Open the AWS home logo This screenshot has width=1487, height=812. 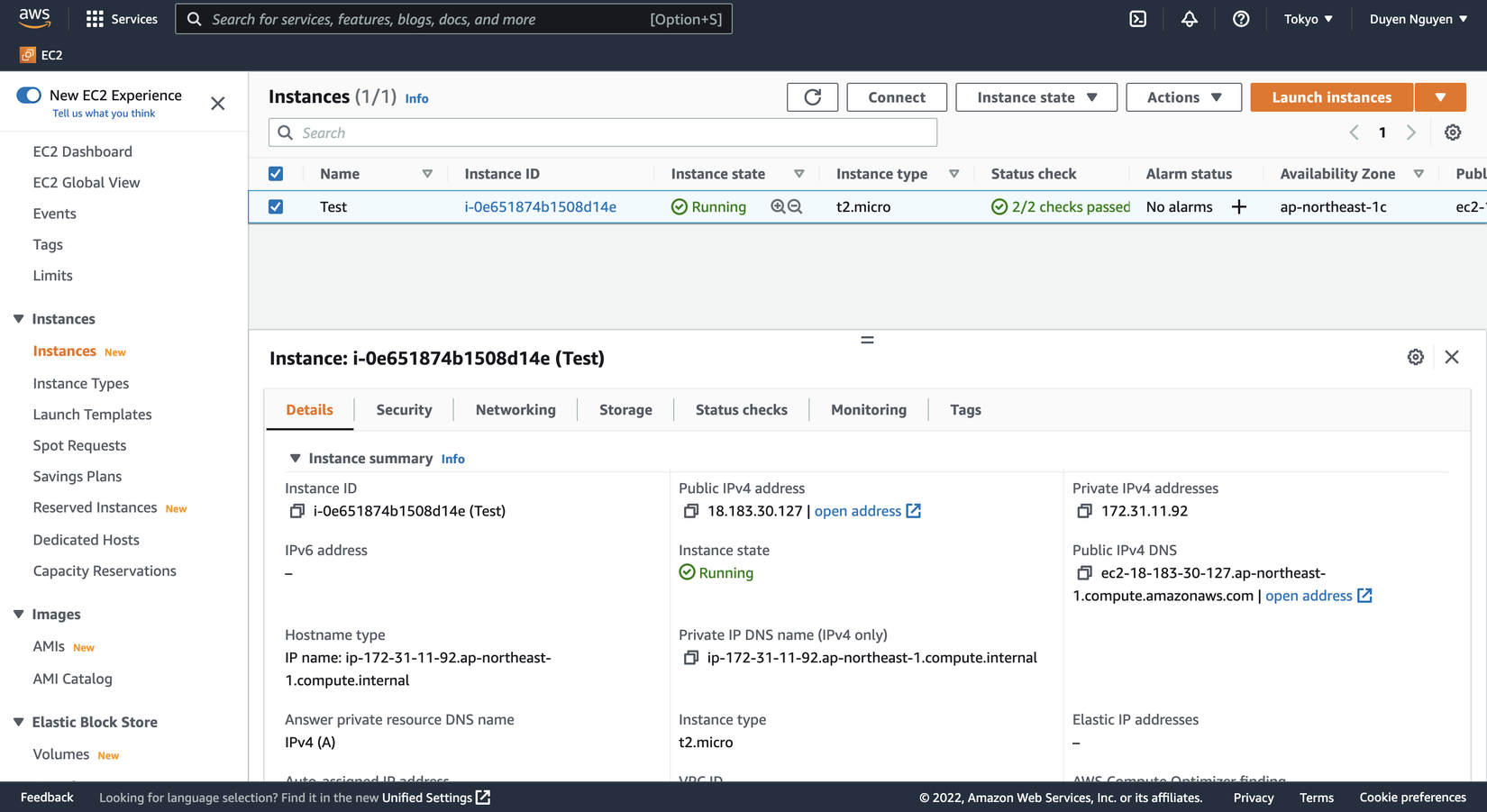click(34, 18)
